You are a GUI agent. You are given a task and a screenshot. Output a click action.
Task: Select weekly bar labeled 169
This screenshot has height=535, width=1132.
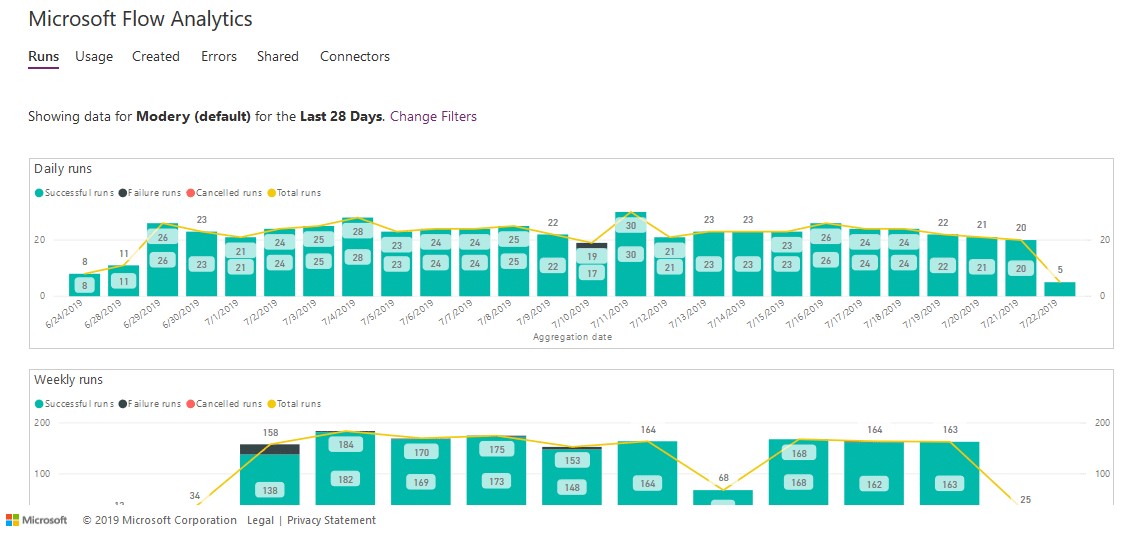pyautogui.click(x=421, y=472)
